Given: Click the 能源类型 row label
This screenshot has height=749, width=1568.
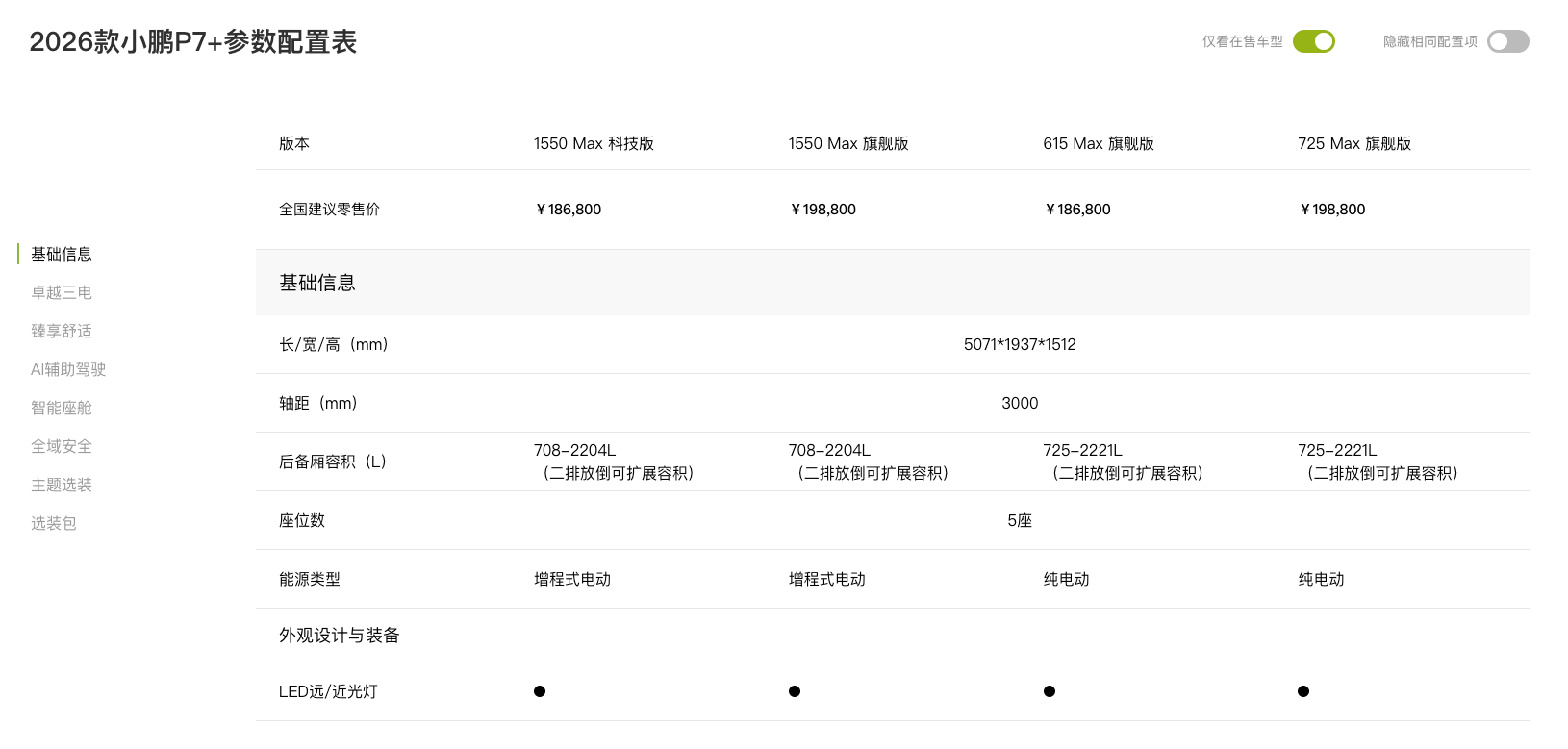Looking at the screenshot, I should point(310,579).
